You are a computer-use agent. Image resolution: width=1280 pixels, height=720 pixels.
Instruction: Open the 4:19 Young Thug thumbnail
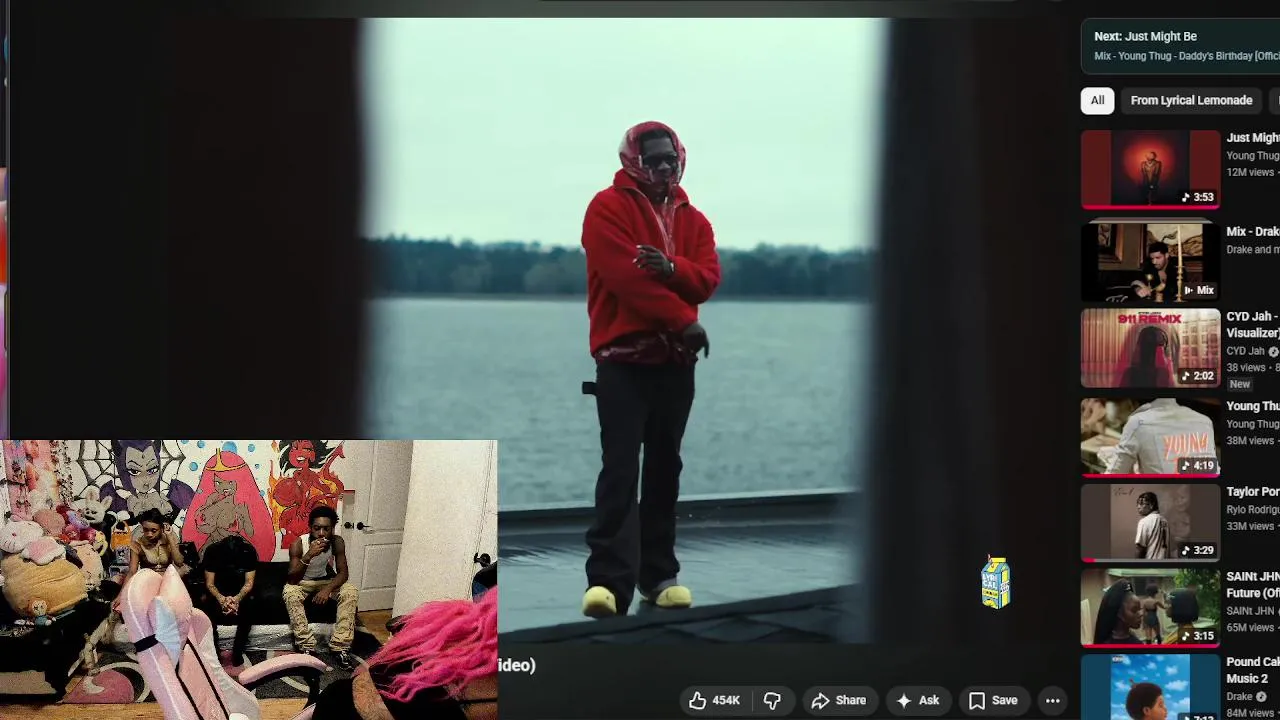[x=1150, y=437]
